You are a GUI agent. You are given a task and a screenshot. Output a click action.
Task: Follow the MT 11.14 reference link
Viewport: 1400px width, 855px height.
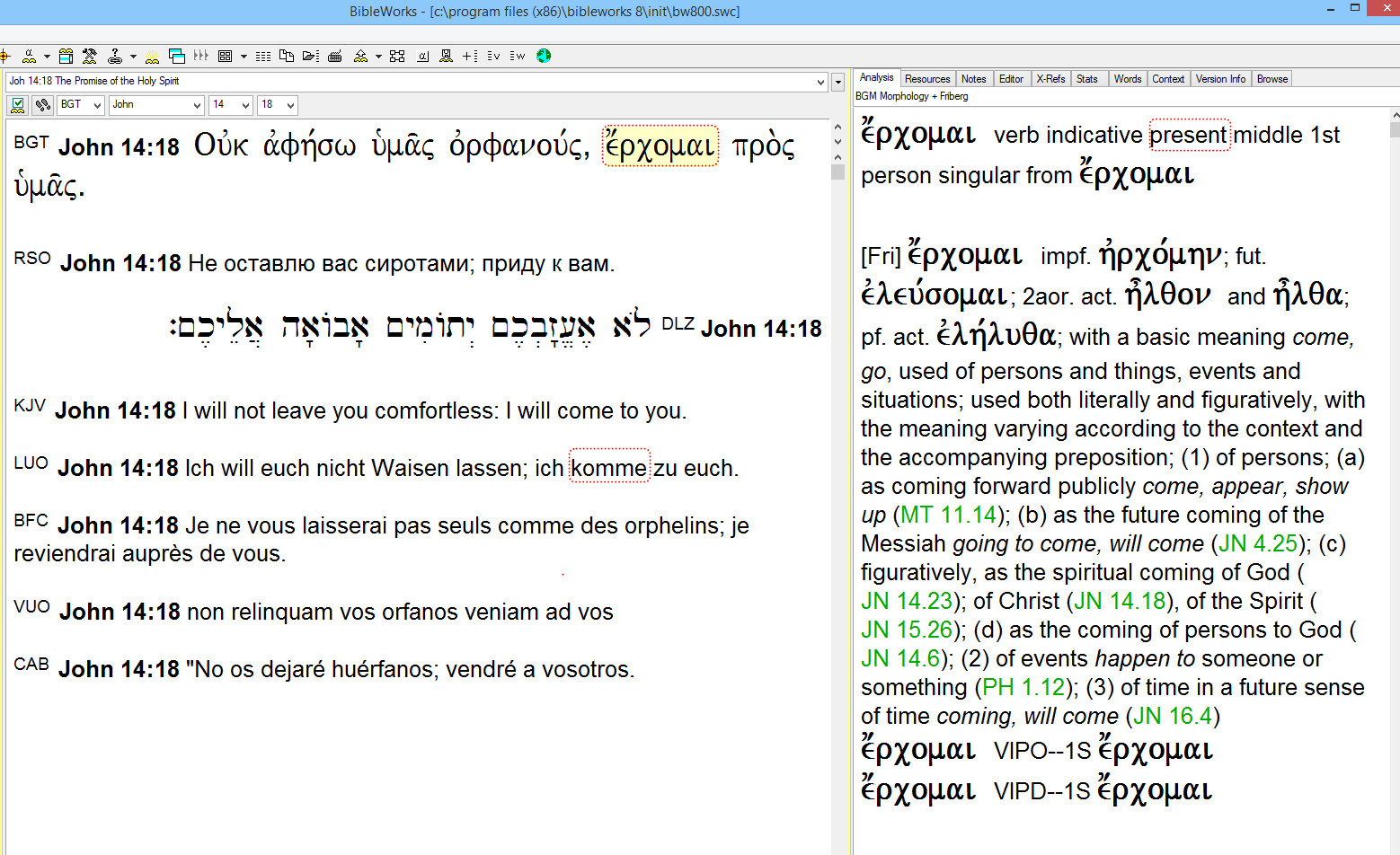[948, 515]
